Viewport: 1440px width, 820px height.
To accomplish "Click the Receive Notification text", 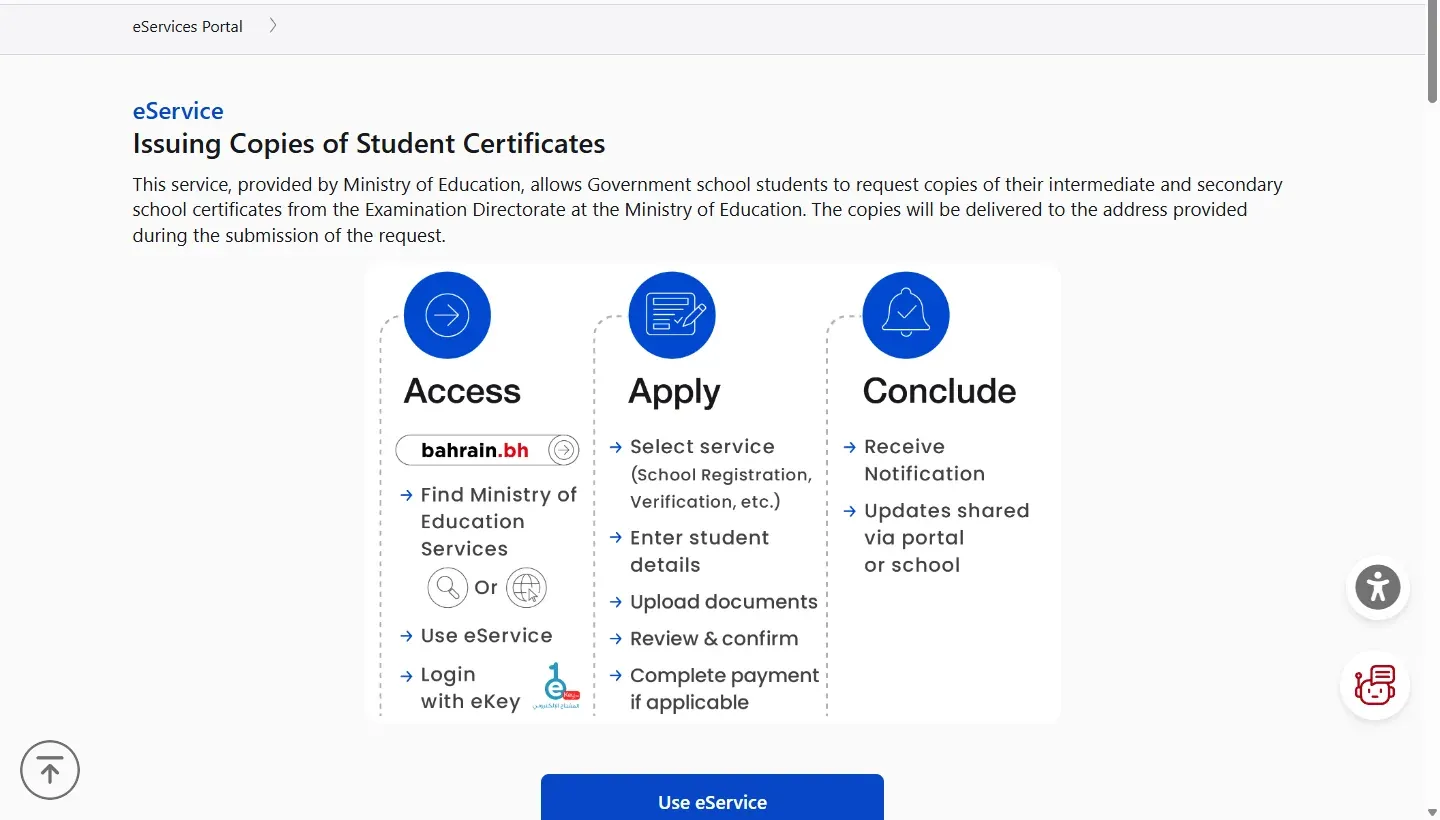I will click(x=924, y=460).
